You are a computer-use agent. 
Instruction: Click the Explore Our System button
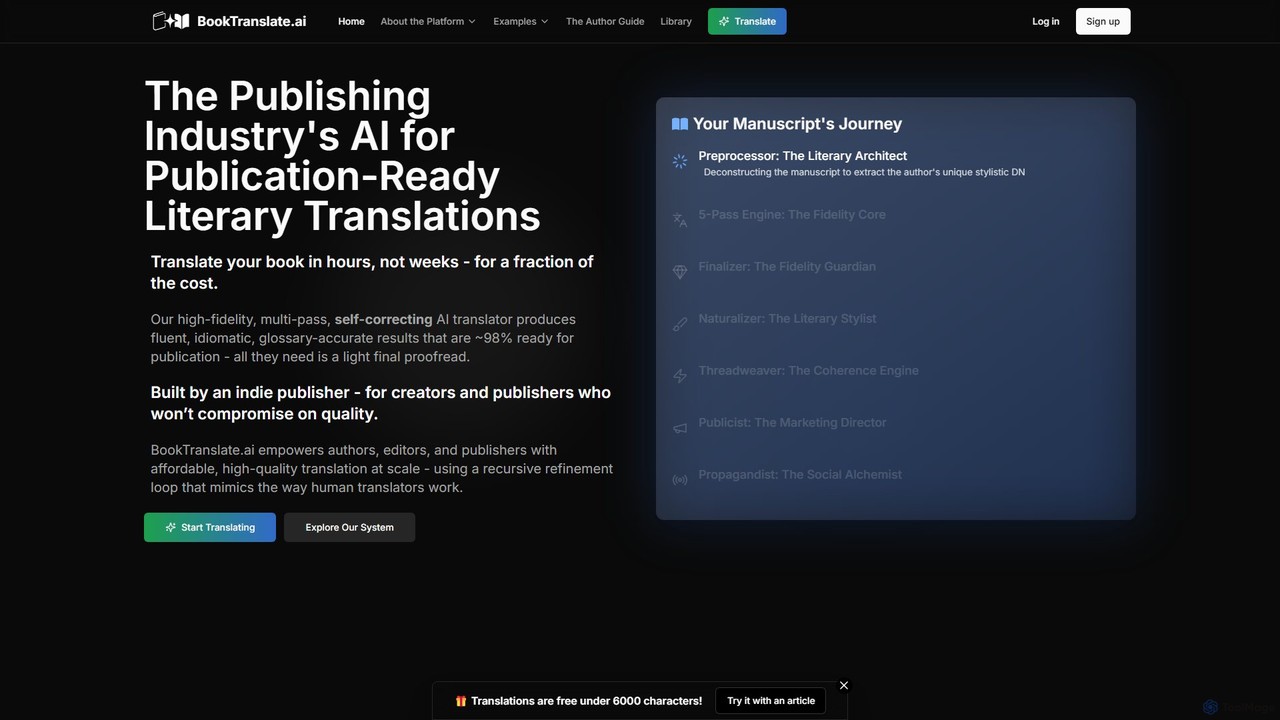coord(349,527)
